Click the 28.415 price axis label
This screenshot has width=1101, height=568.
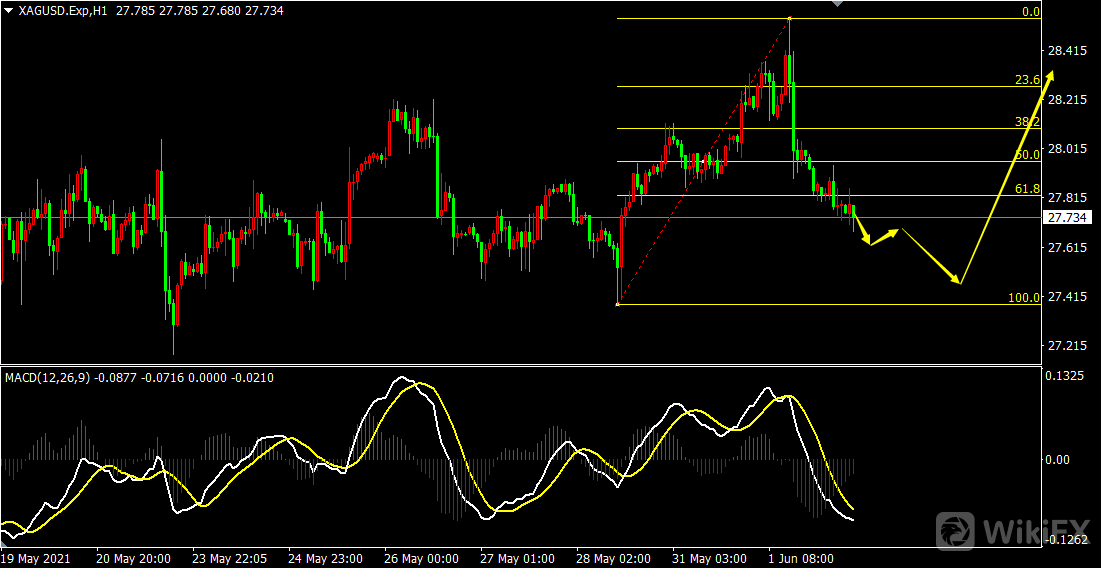pyautogui.click(x=1066, y=51)
